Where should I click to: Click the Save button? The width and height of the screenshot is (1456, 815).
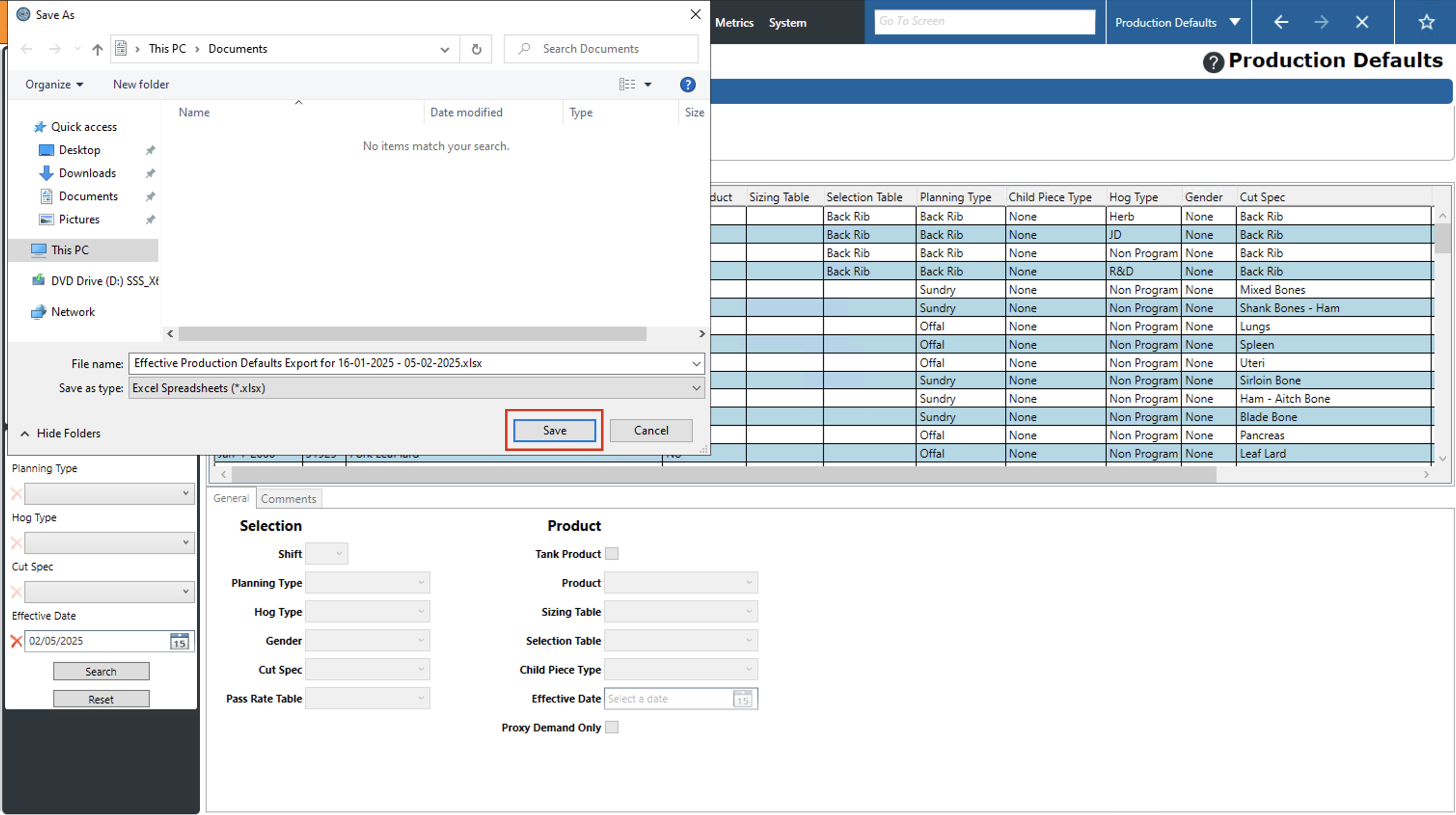click(554, 431)
